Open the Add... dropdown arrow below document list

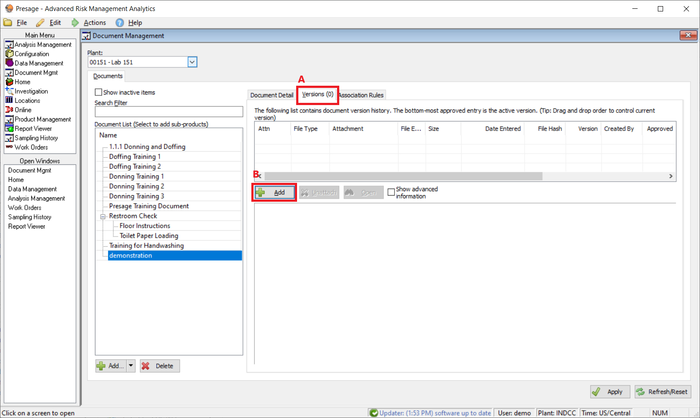tap(130, 366)
